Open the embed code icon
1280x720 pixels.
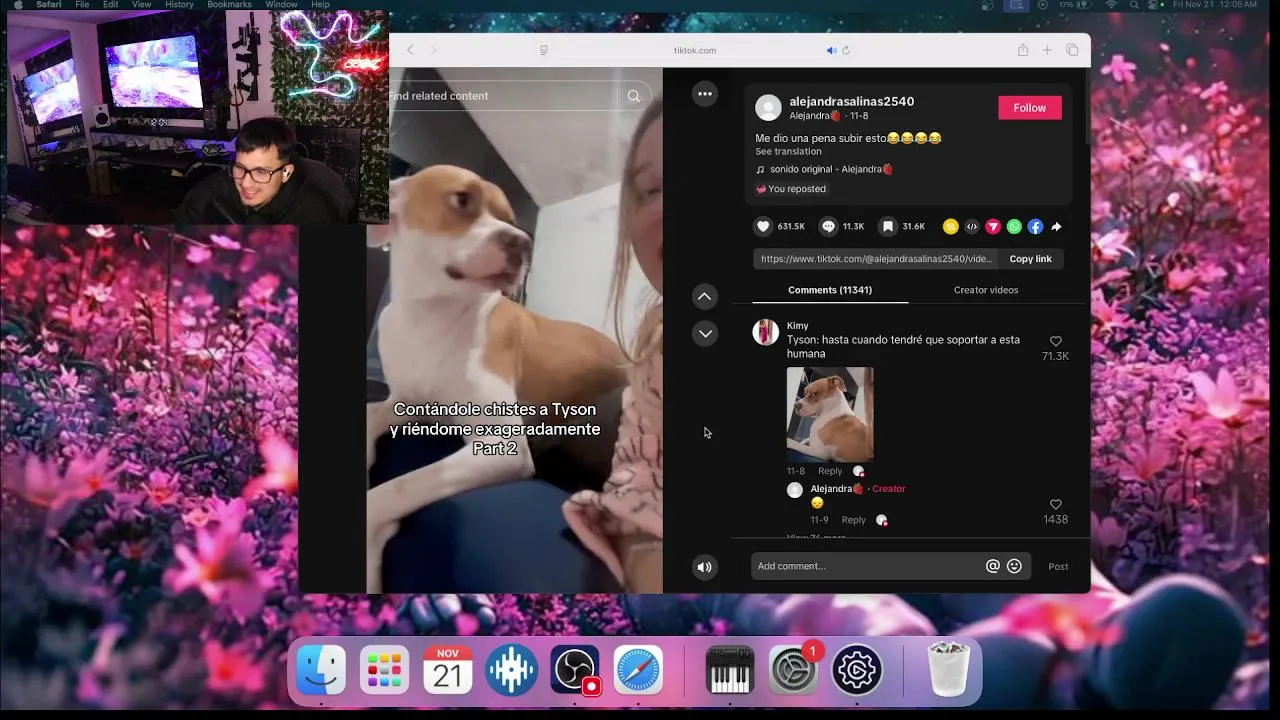point(972,227)
